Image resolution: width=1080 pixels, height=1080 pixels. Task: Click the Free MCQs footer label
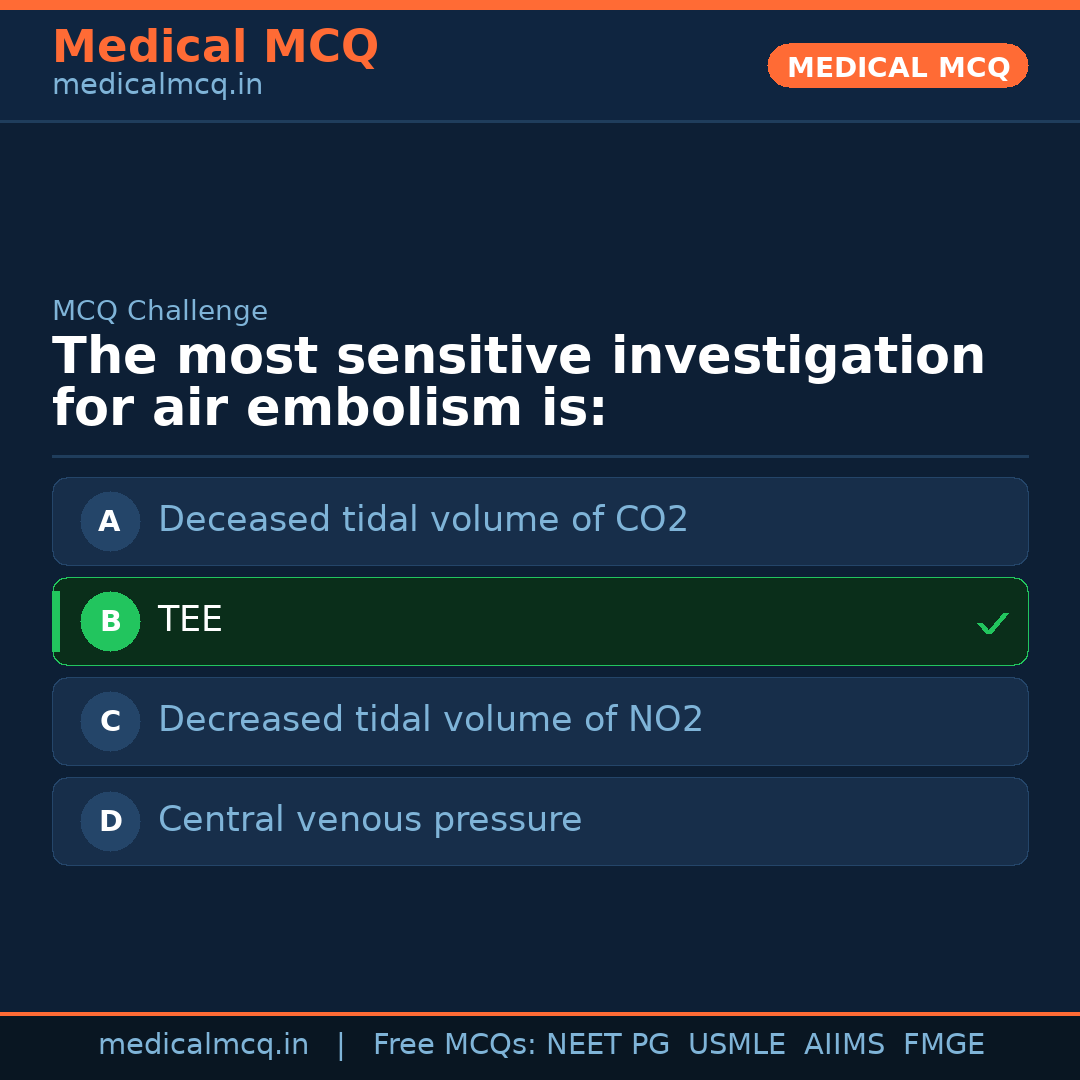coord(455,1045)
